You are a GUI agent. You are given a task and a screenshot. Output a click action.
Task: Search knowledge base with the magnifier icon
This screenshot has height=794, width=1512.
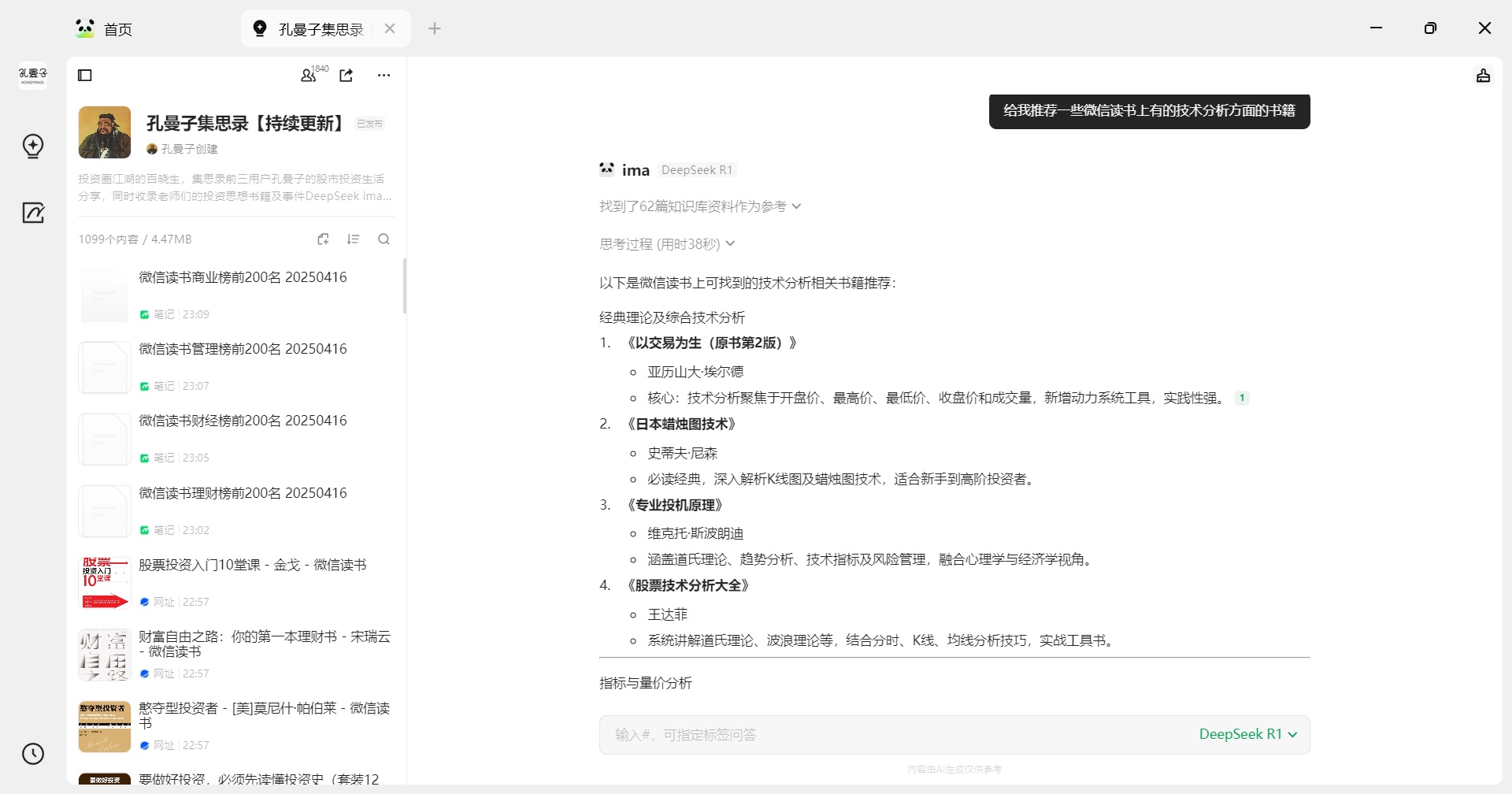[x=384, y=239]
